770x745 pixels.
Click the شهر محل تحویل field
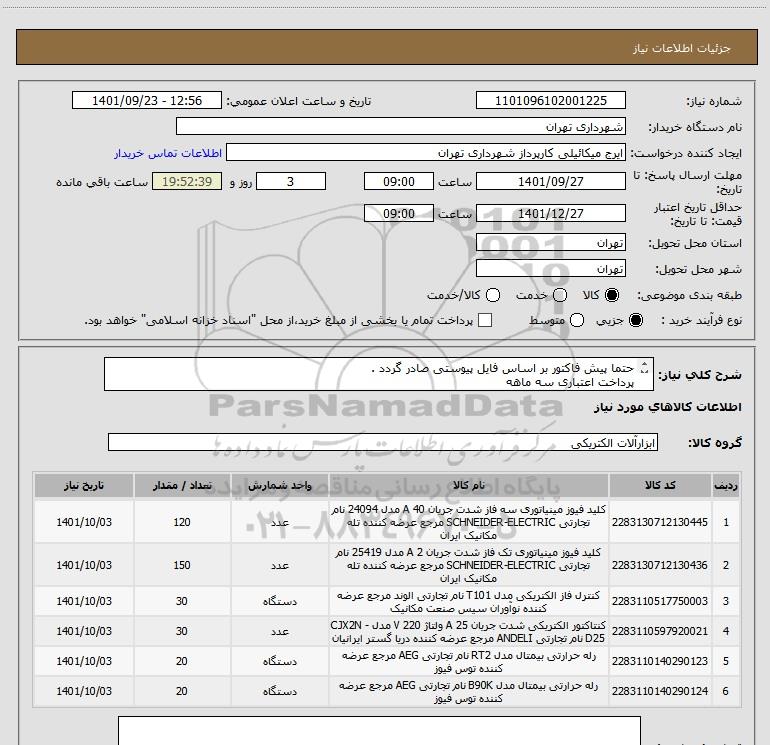[550, 268]
